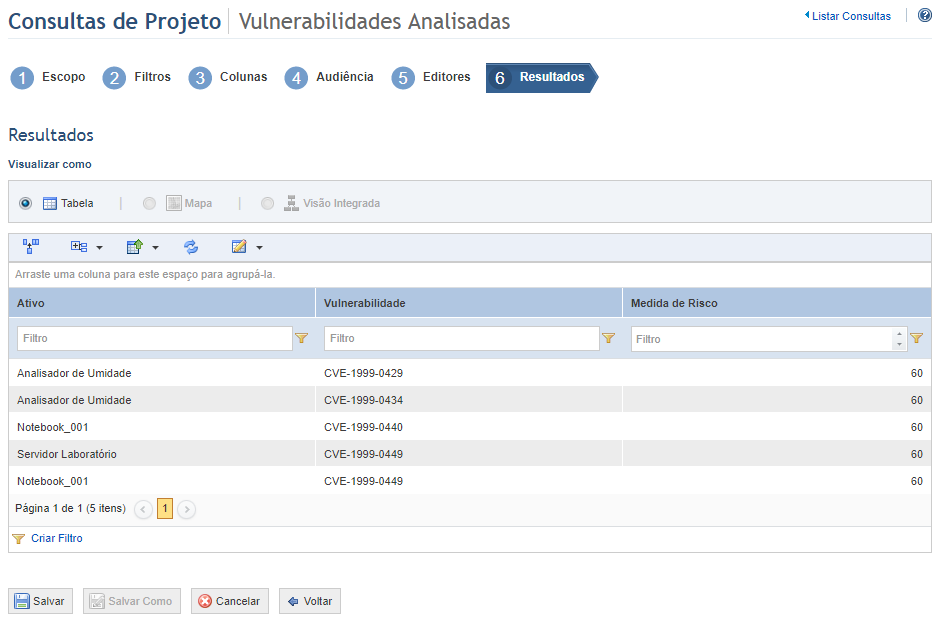Go to step 5 Editores

(x=430, y=77)
